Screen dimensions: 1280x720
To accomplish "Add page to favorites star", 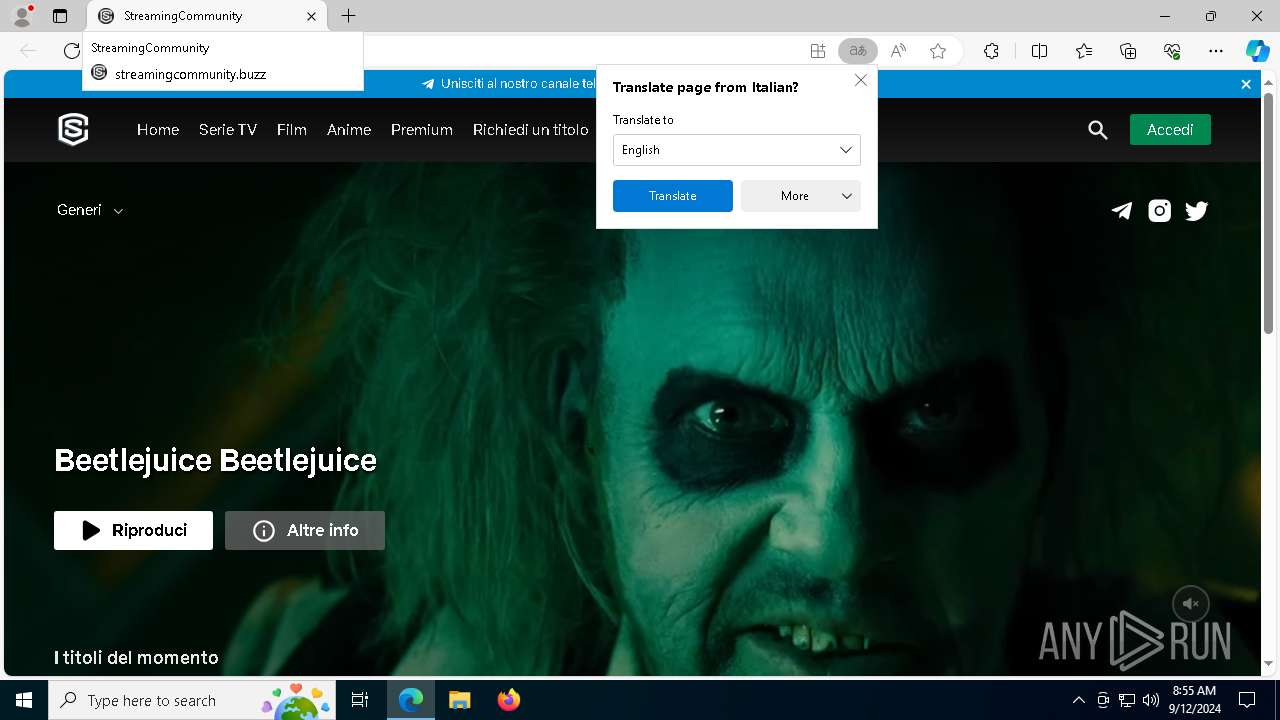I will click(938, 51).
